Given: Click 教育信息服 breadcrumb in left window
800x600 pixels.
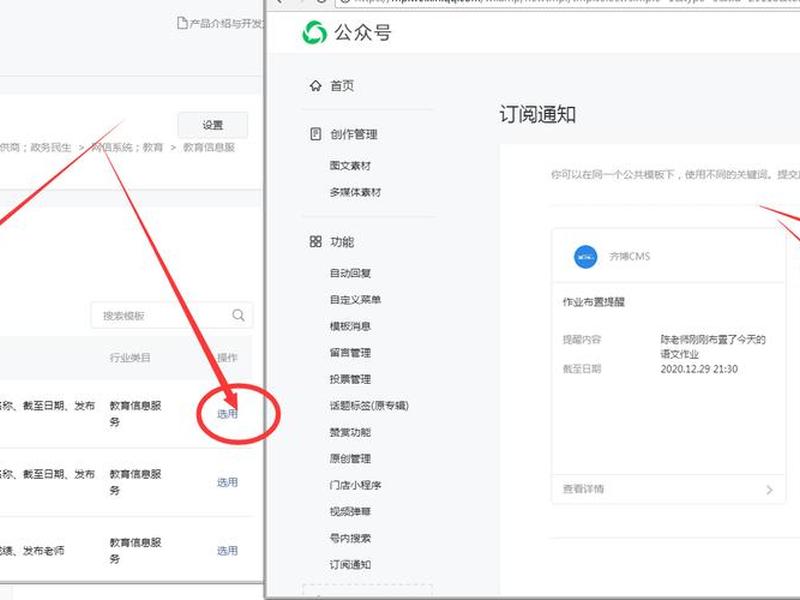Looking at the screenshot, I should click(x=209, y=147).
